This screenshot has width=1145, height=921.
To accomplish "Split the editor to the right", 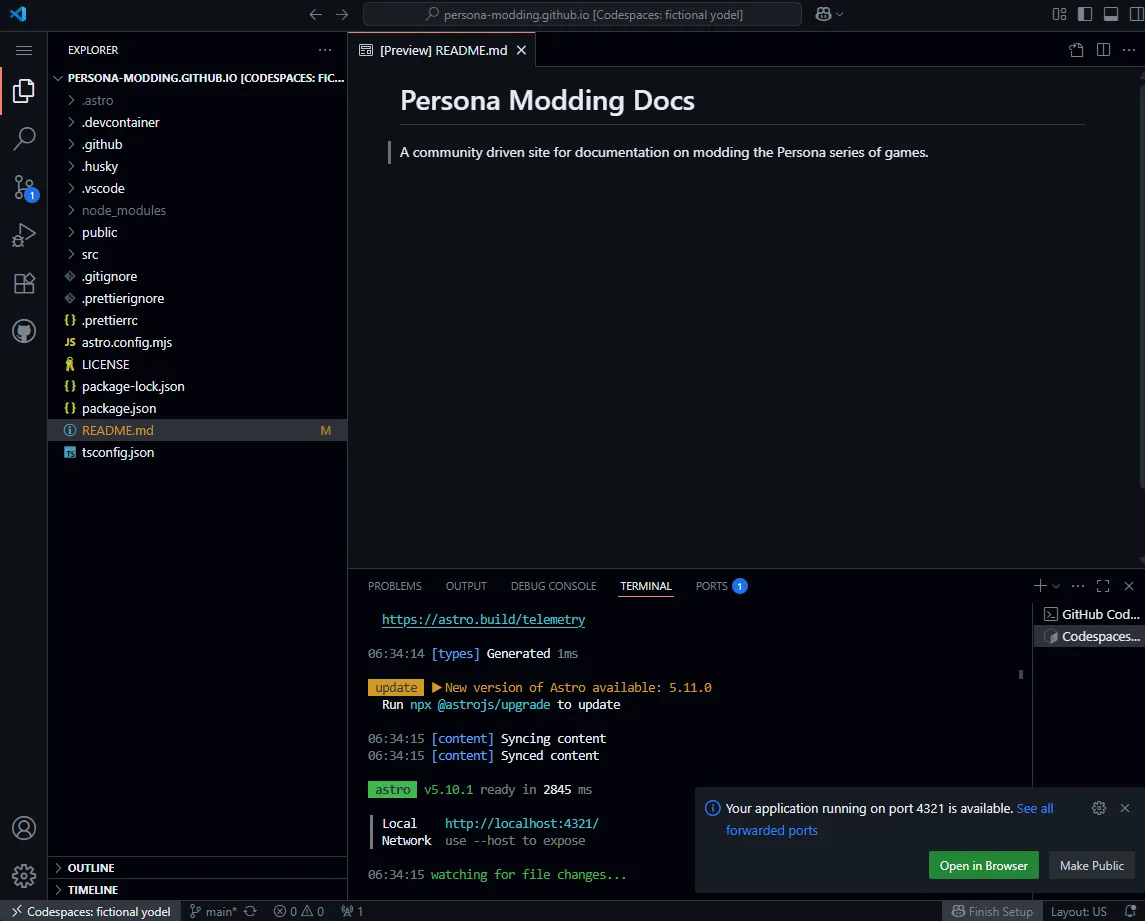I will [1103, 50].
